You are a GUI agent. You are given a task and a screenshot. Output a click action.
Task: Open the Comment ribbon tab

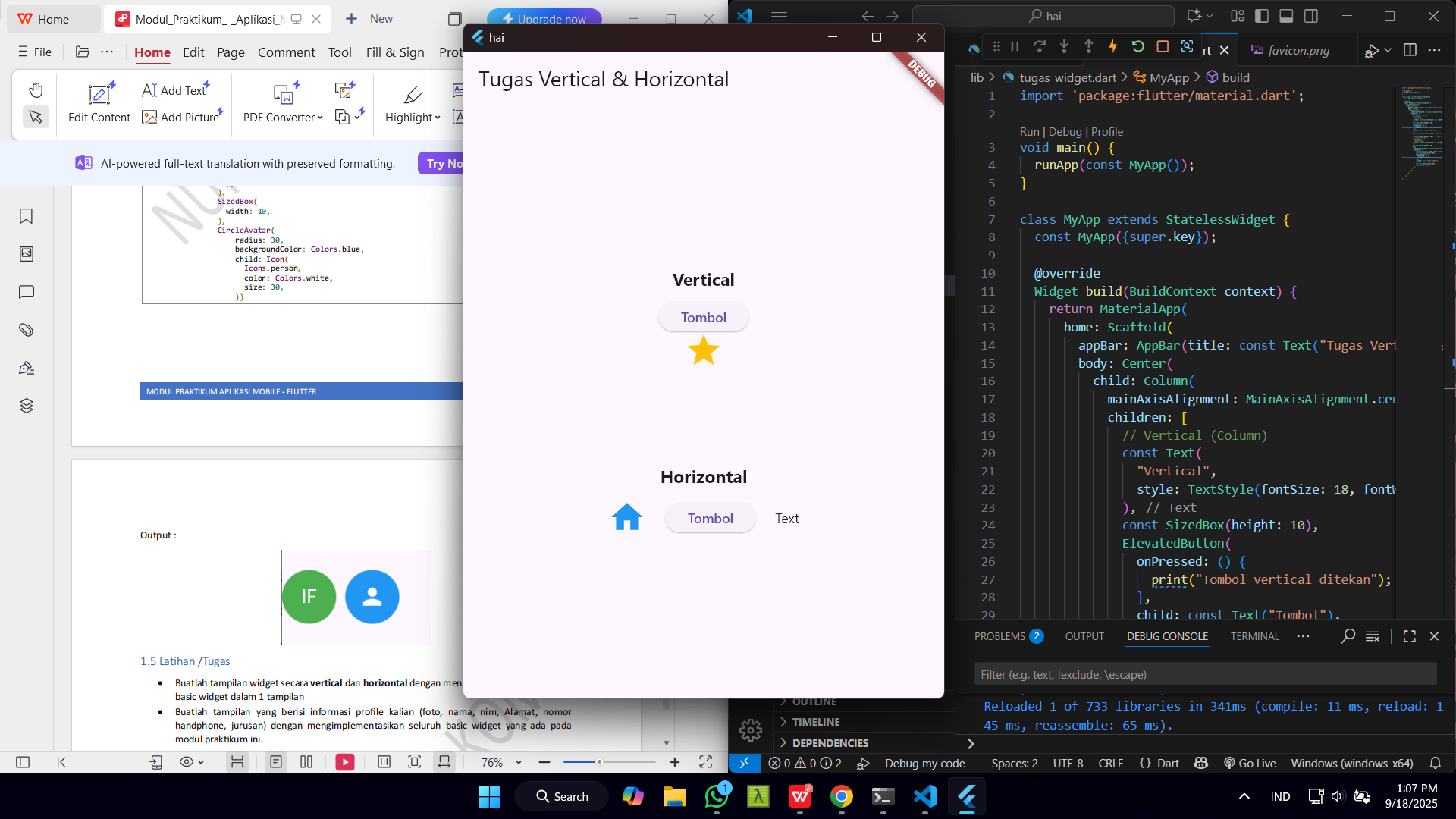click(x=286, y=52)
